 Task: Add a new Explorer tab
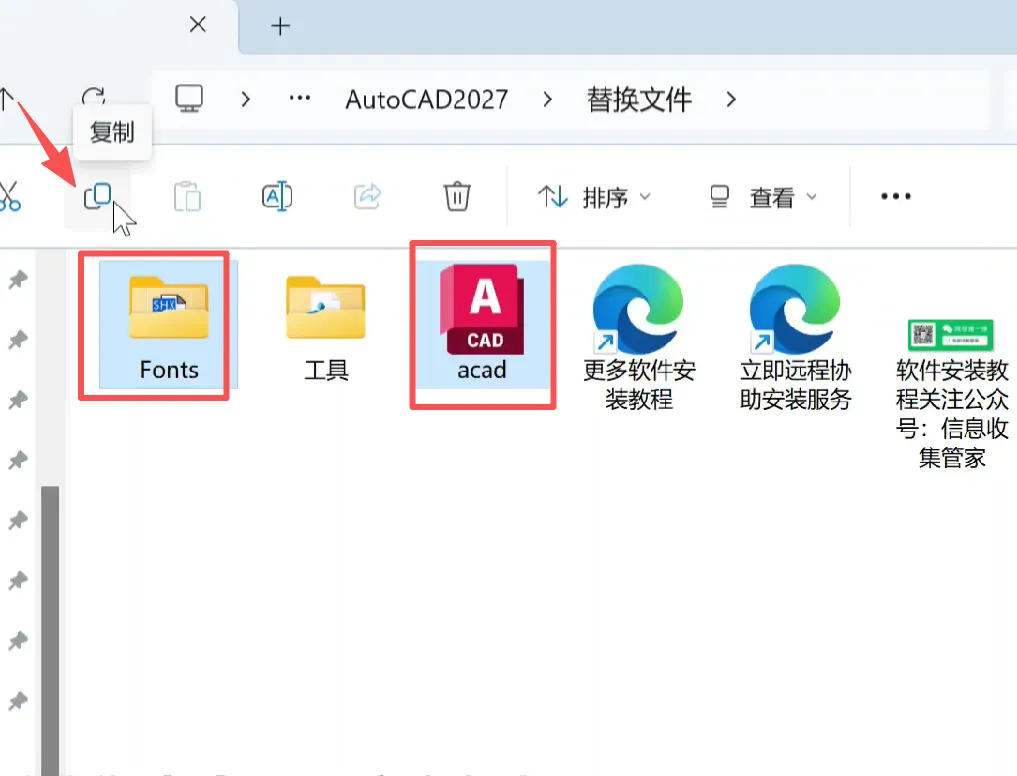coord(280,26)
